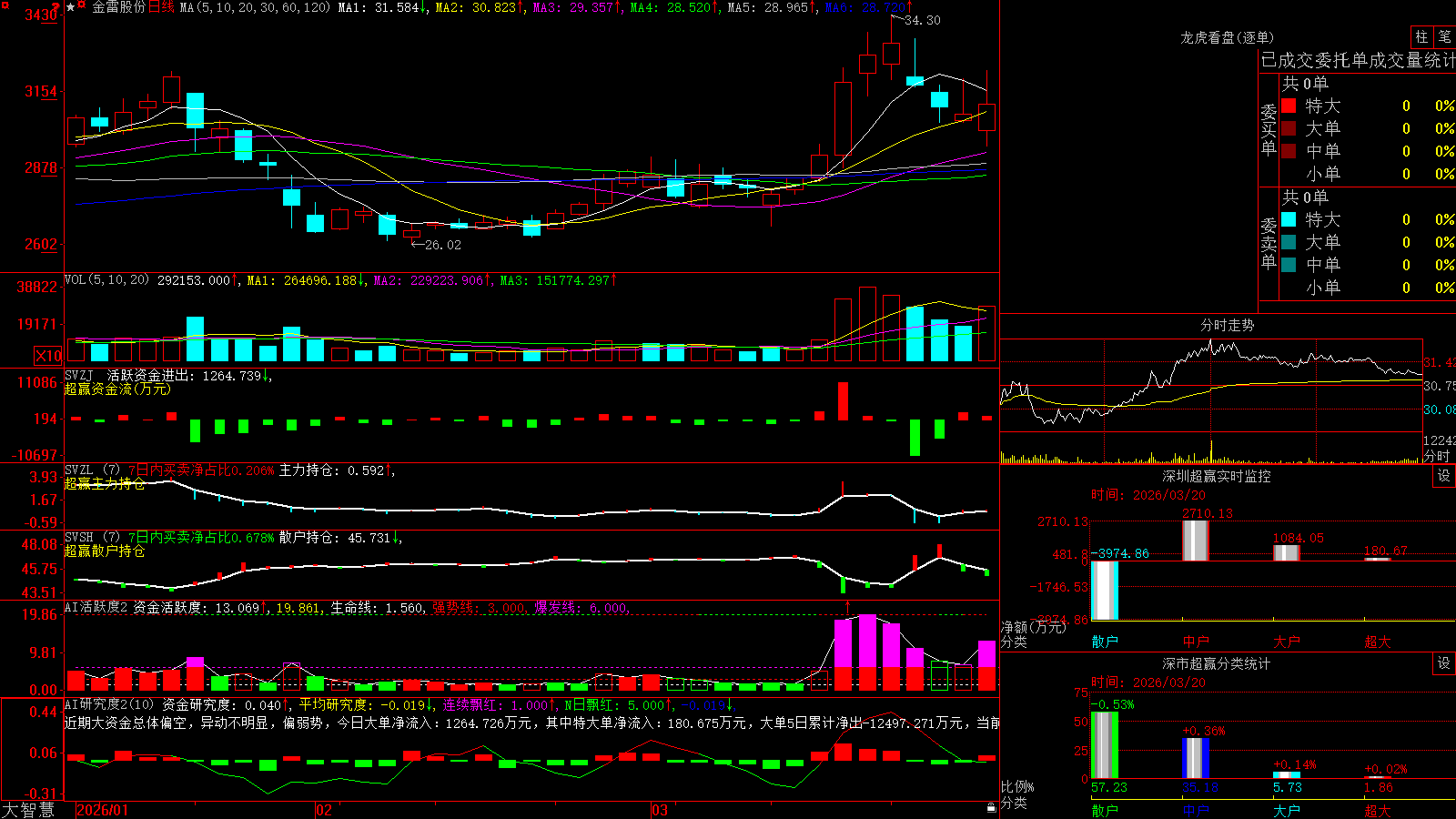Click the dark red 中单 buy order swatch
The width and height of the screenshot is (1456, 819).
coord(1289,151)
